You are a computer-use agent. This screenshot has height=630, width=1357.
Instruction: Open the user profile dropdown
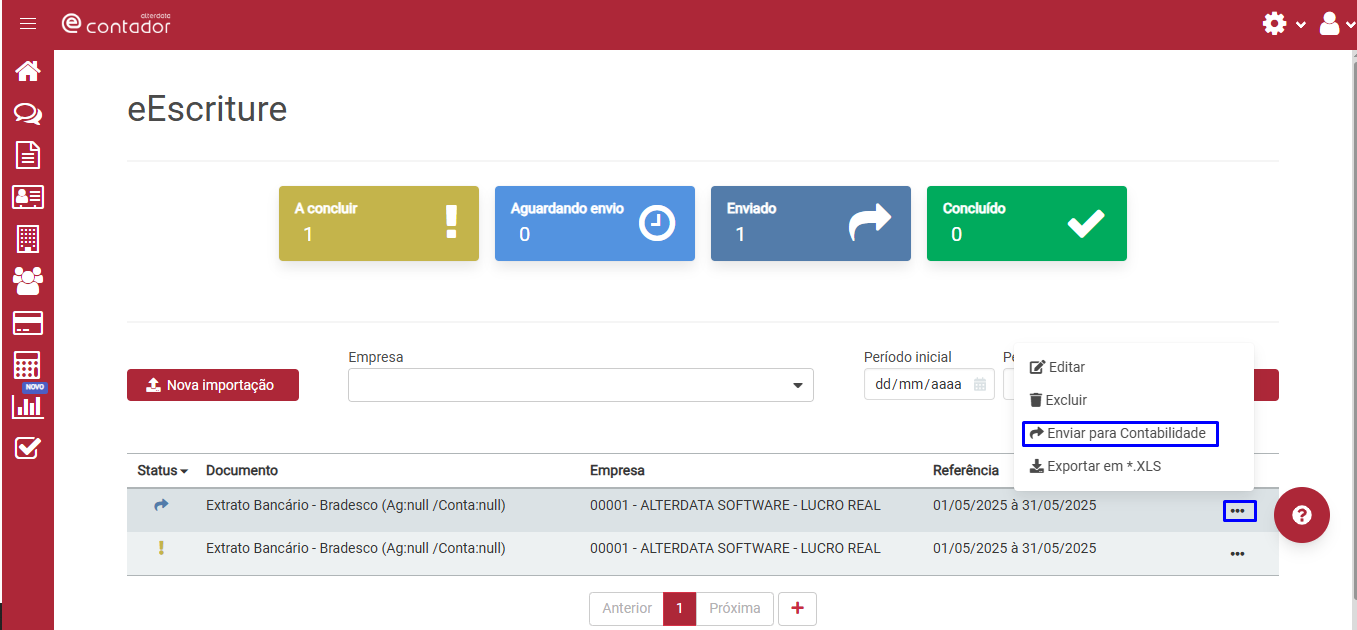(x=1336, y=24)
